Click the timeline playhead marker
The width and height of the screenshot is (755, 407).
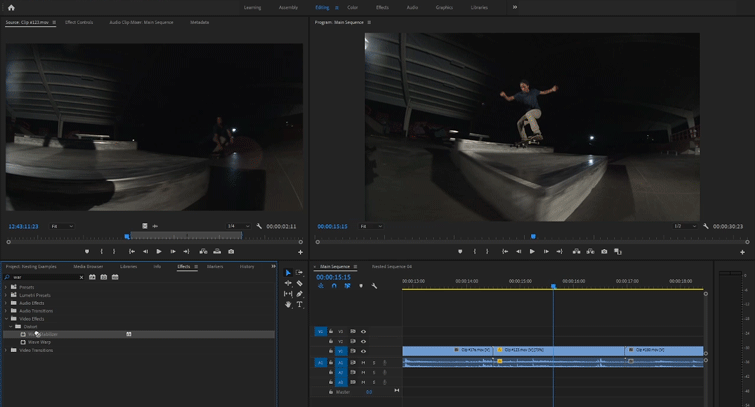click(553, 287)
